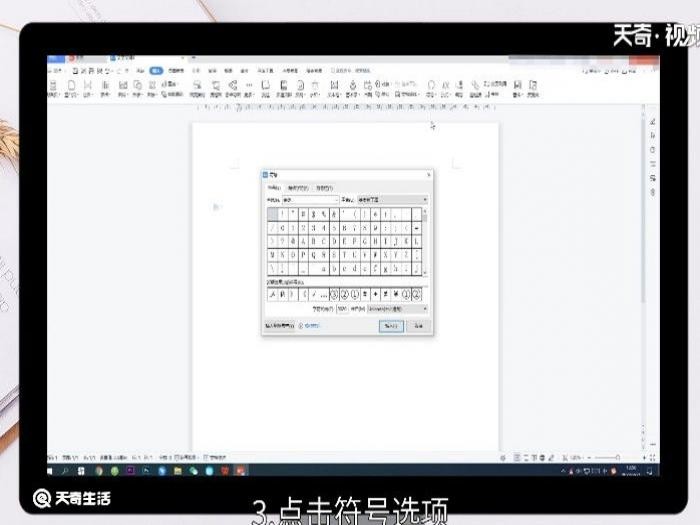Image resolution: width=700 pixels, height=525 pixels.
Task: Switch to the Symbol Bar tab
Action: click(x=325, y=188)
